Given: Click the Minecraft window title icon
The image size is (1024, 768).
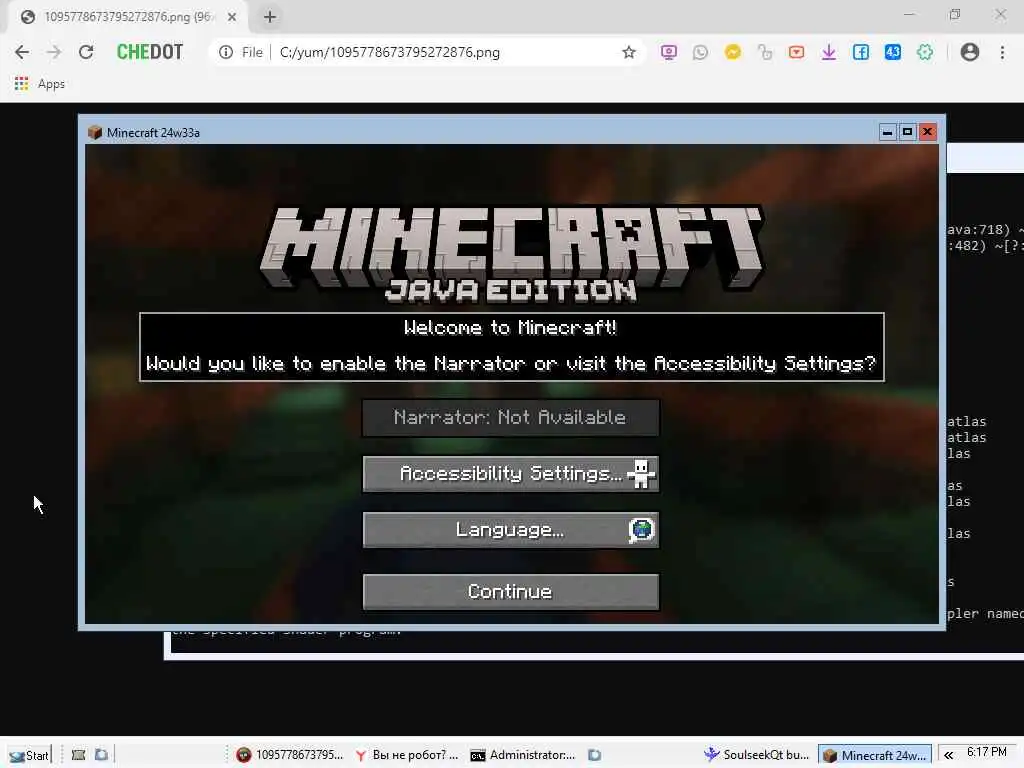Looking at the screenshot, I should (x=95, y=133).
